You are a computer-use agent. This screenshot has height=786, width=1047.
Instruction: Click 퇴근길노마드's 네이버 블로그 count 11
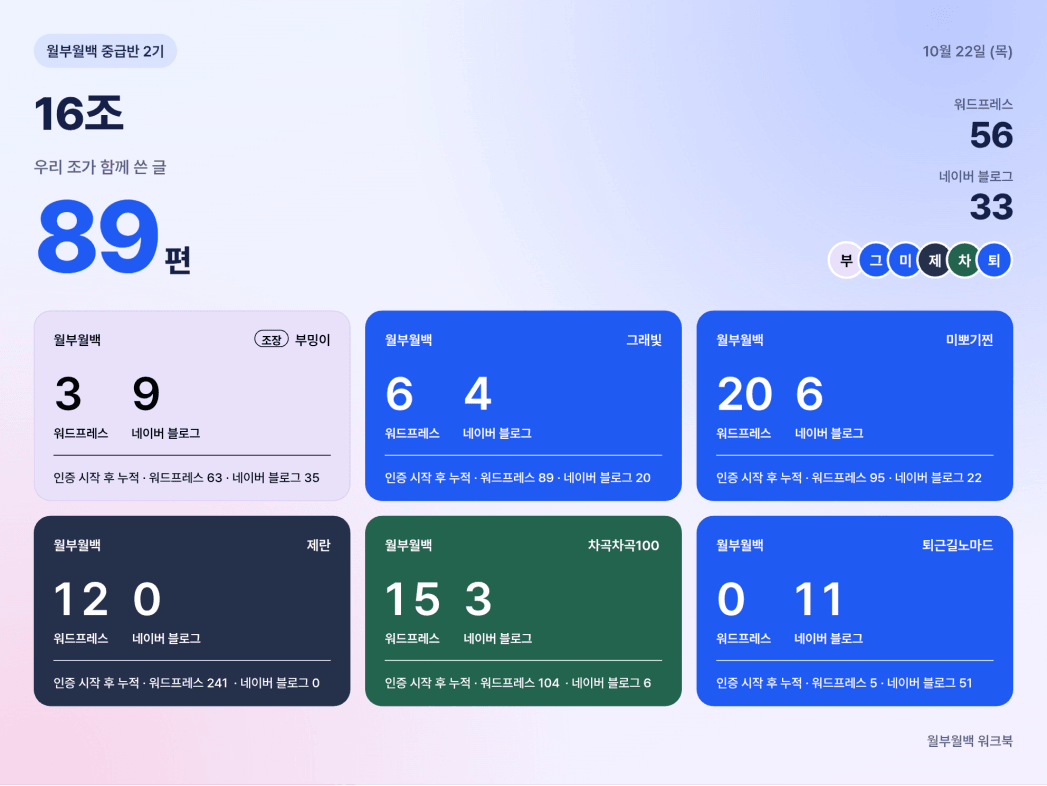pyautogui.click(x=818, y=598)
